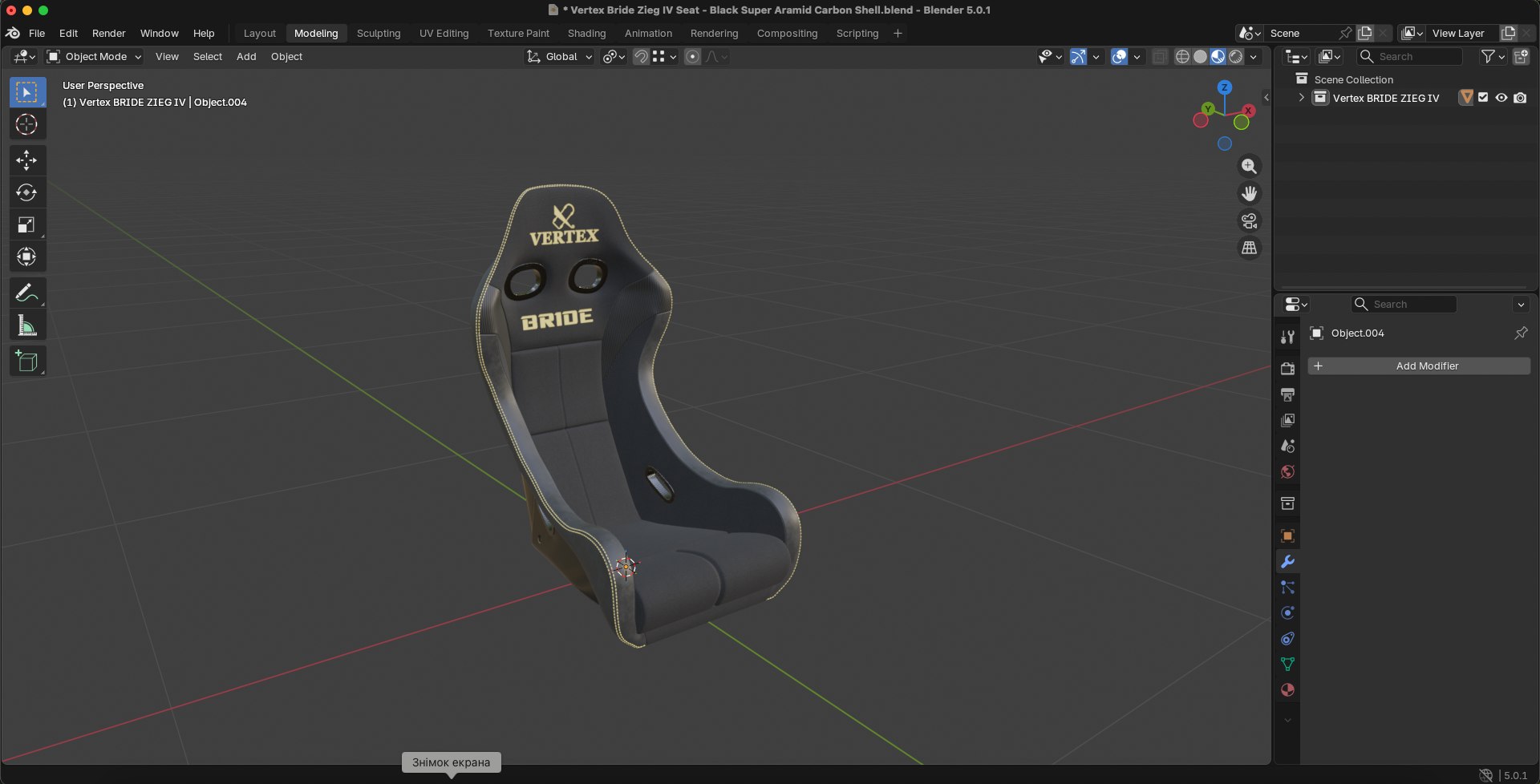The image size is (1540, 784).
Task: Open the Collection properties tab
Action: tap(1287, 503)
